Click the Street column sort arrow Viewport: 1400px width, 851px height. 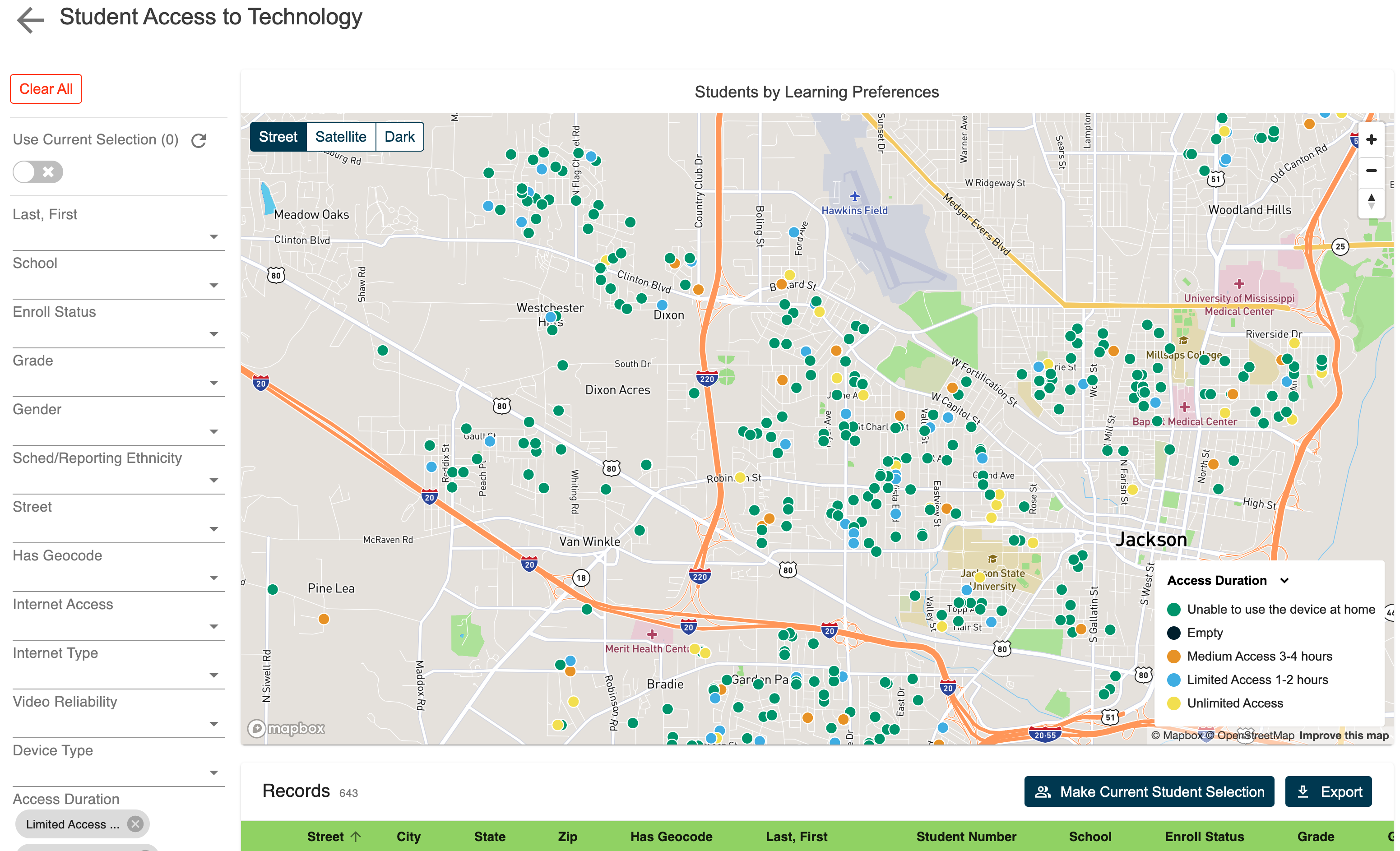click(356, 836)
